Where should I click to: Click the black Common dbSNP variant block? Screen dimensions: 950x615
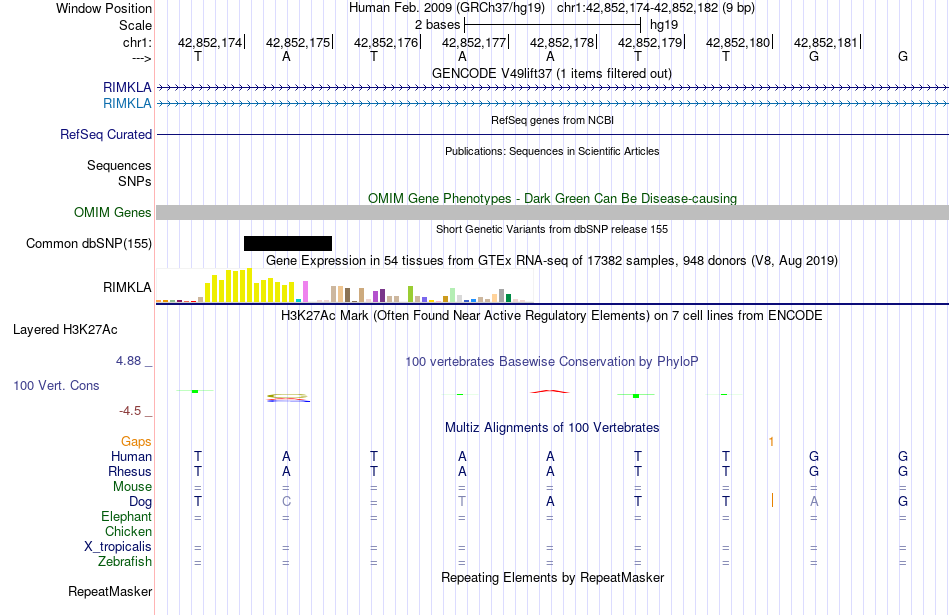pyautogui.click(x=288, y=244)
